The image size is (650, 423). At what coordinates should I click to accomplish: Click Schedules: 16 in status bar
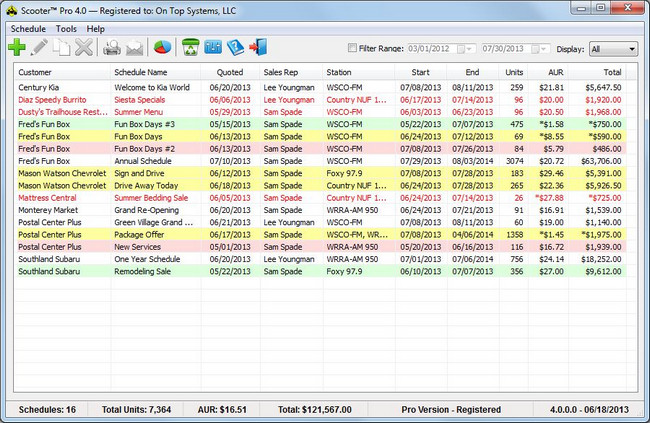point(47,410)
